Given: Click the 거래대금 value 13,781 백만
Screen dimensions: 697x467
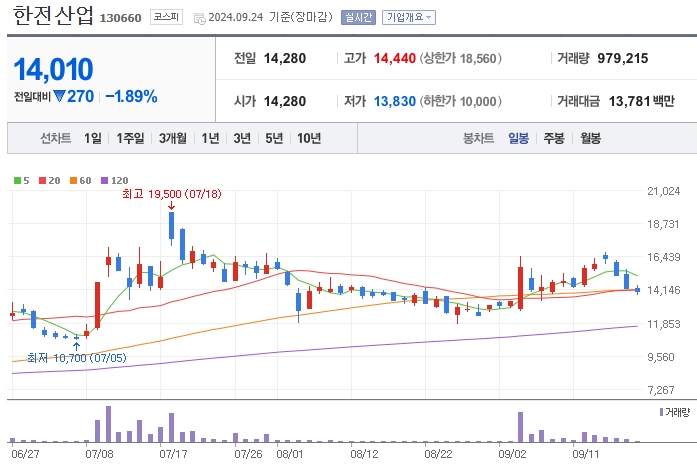Looking at the screenshot, I should coord(641,101).
